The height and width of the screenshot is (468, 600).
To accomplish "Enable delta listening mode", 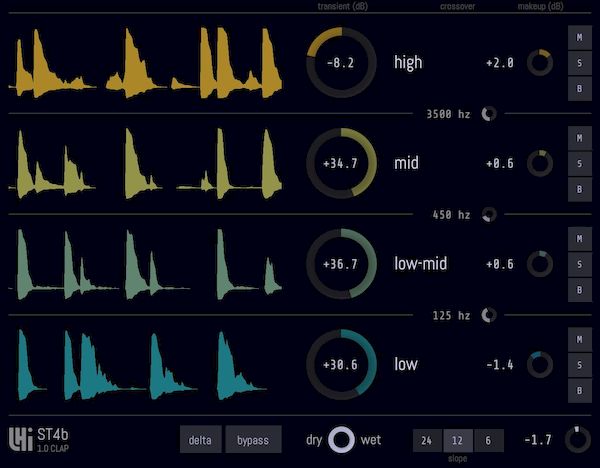I will [x=200, y=440].
